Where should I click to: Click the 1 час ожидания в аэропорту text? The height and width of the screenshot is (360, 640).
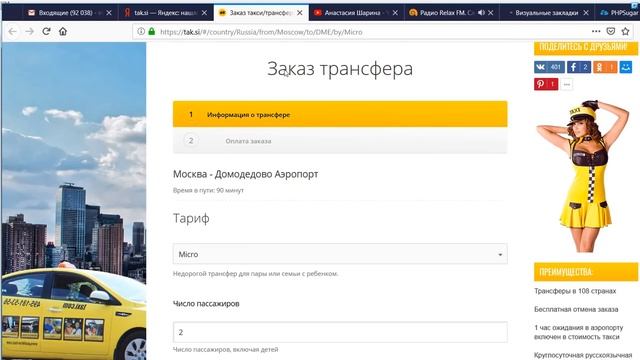coord(578,332)
